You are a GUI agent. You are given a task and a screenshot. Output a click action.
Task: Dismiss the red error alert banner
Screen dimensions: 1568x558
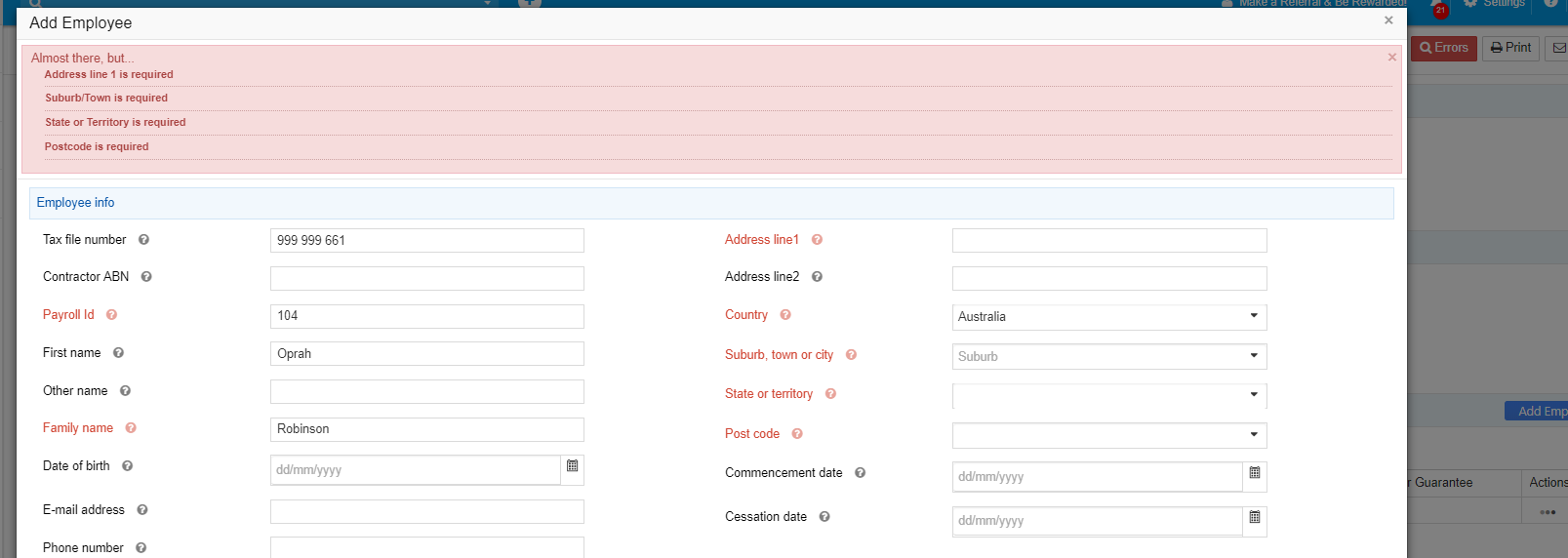1391,58
